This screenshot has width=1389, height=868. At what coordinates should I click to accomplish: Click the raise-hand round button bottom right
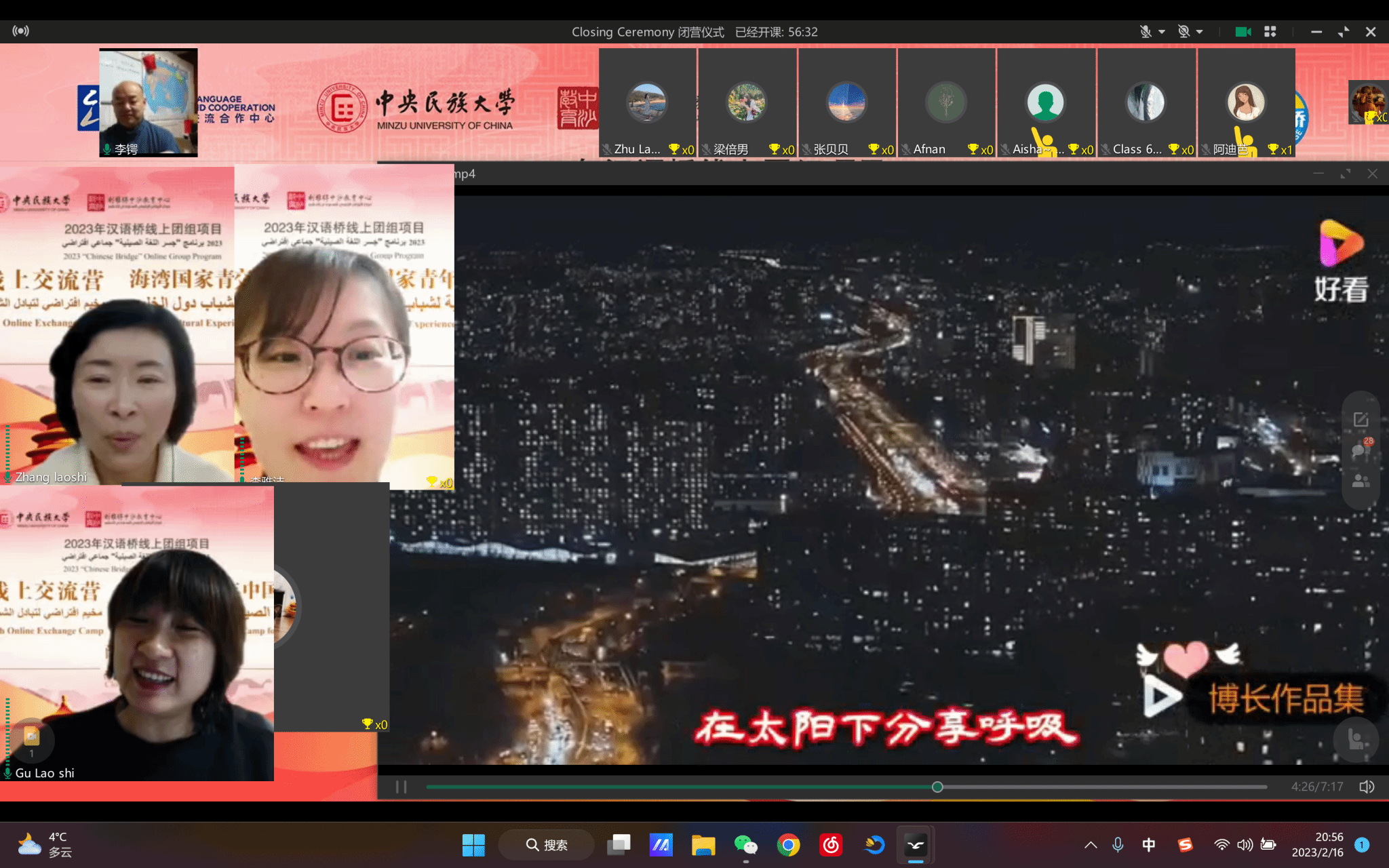[1356, 739]
